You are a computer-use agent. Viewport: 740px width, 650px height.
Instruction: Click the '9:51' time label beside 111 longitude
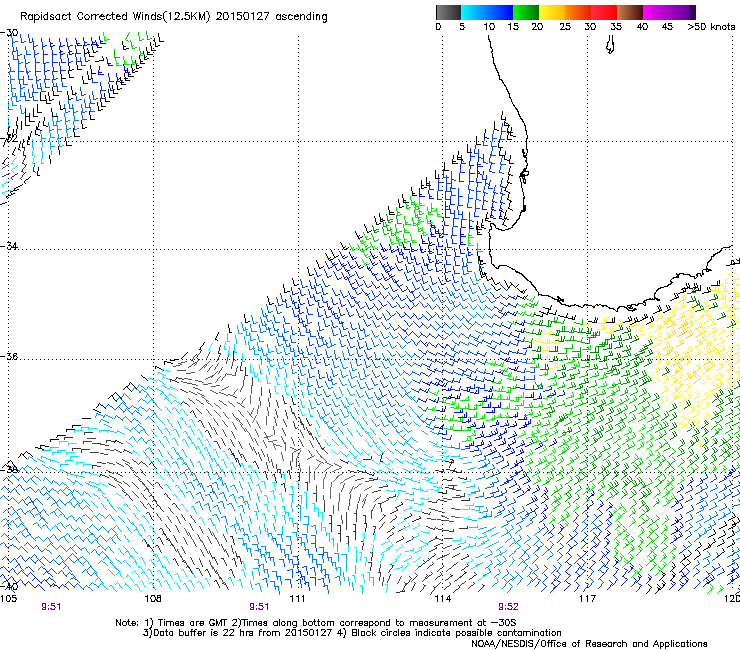[x=259, y=607]
